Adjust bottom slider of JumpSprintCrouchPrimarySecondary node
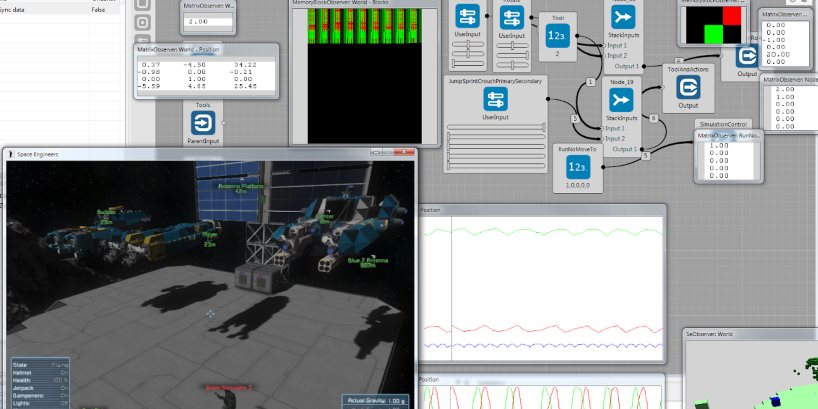 click(x=496, y=166)
